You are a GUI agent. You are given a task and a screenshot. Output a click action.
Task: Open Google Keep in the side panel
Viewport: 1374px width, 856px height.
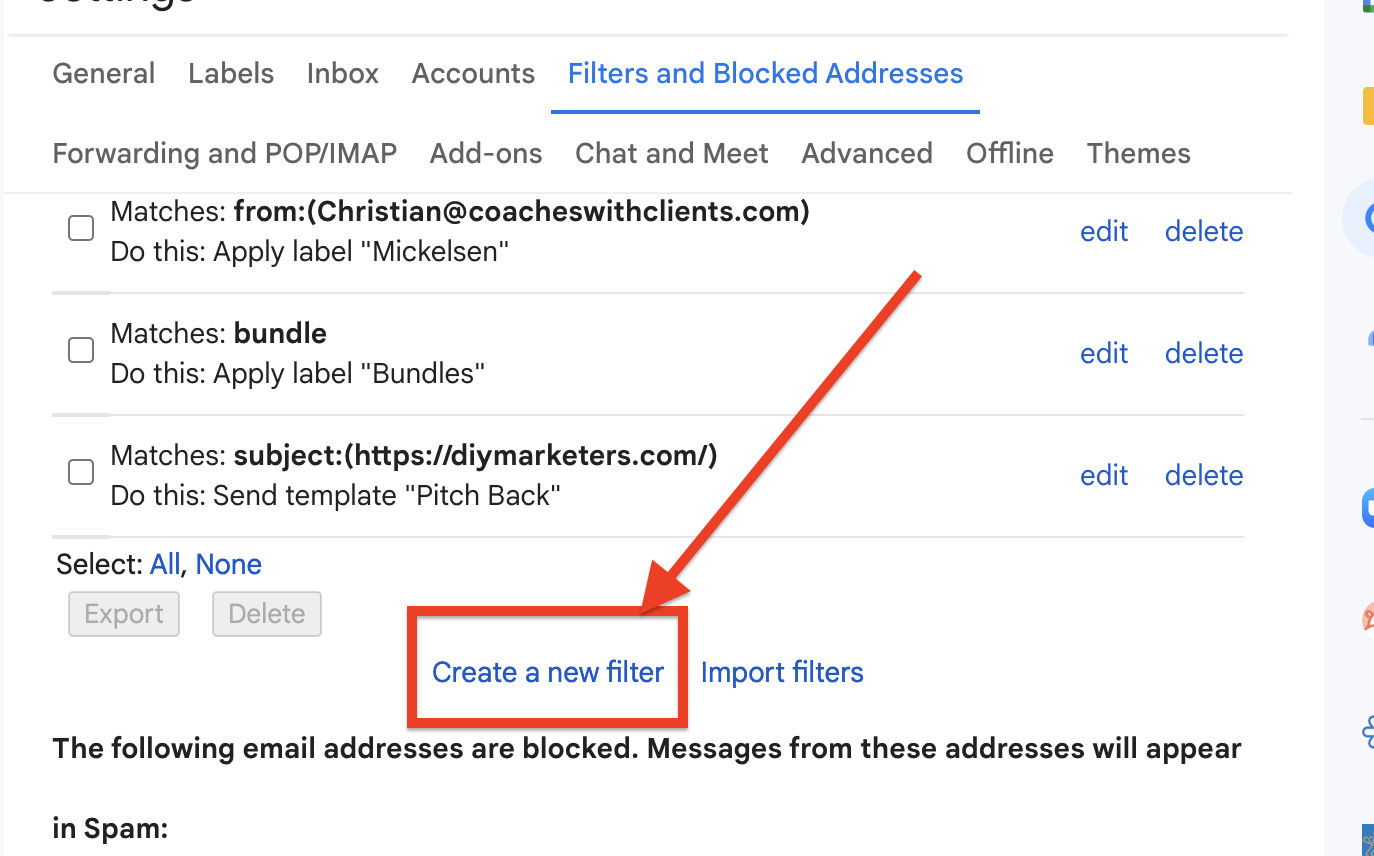[x=1368, y=106]
